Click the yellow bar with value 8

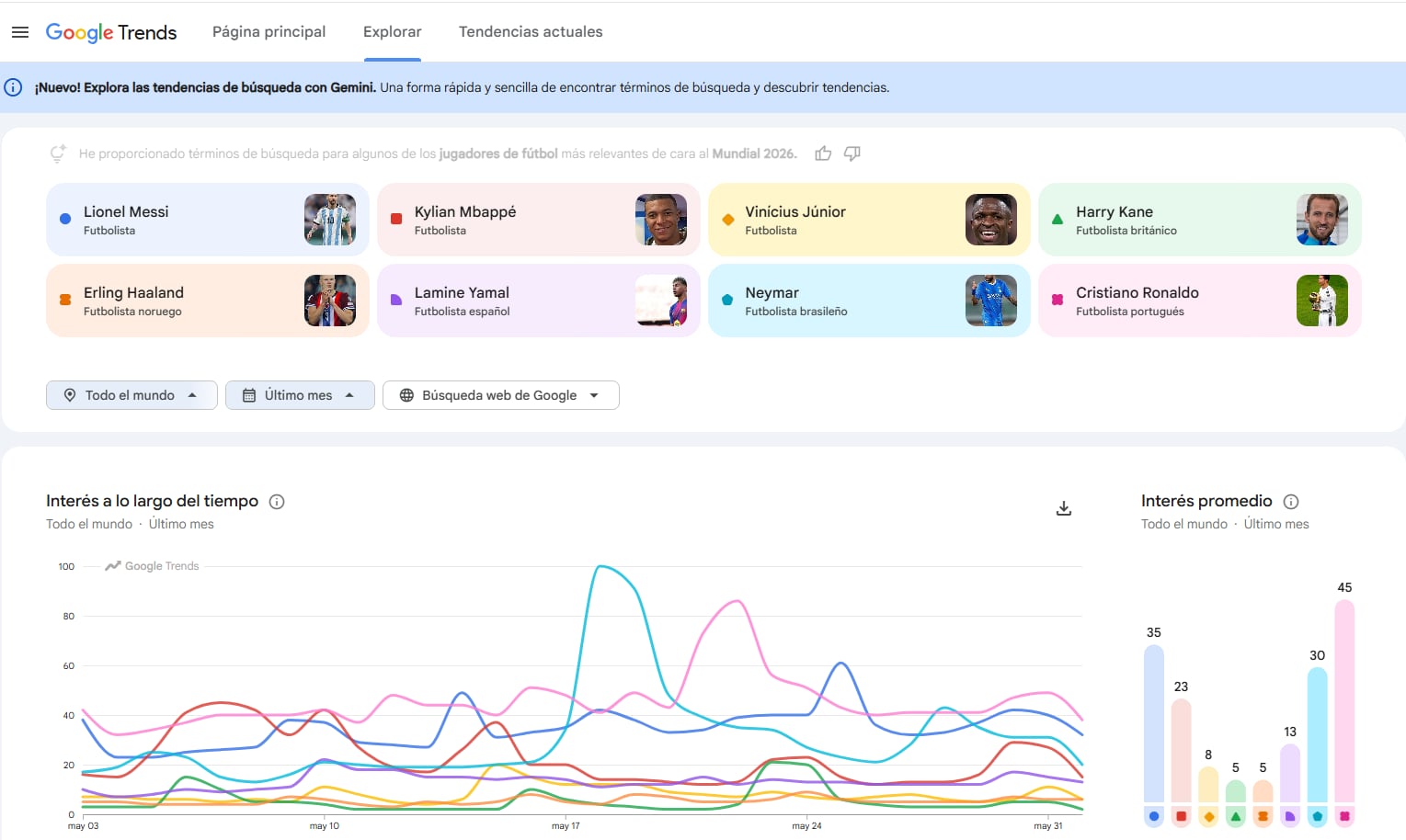(1209, 785)
